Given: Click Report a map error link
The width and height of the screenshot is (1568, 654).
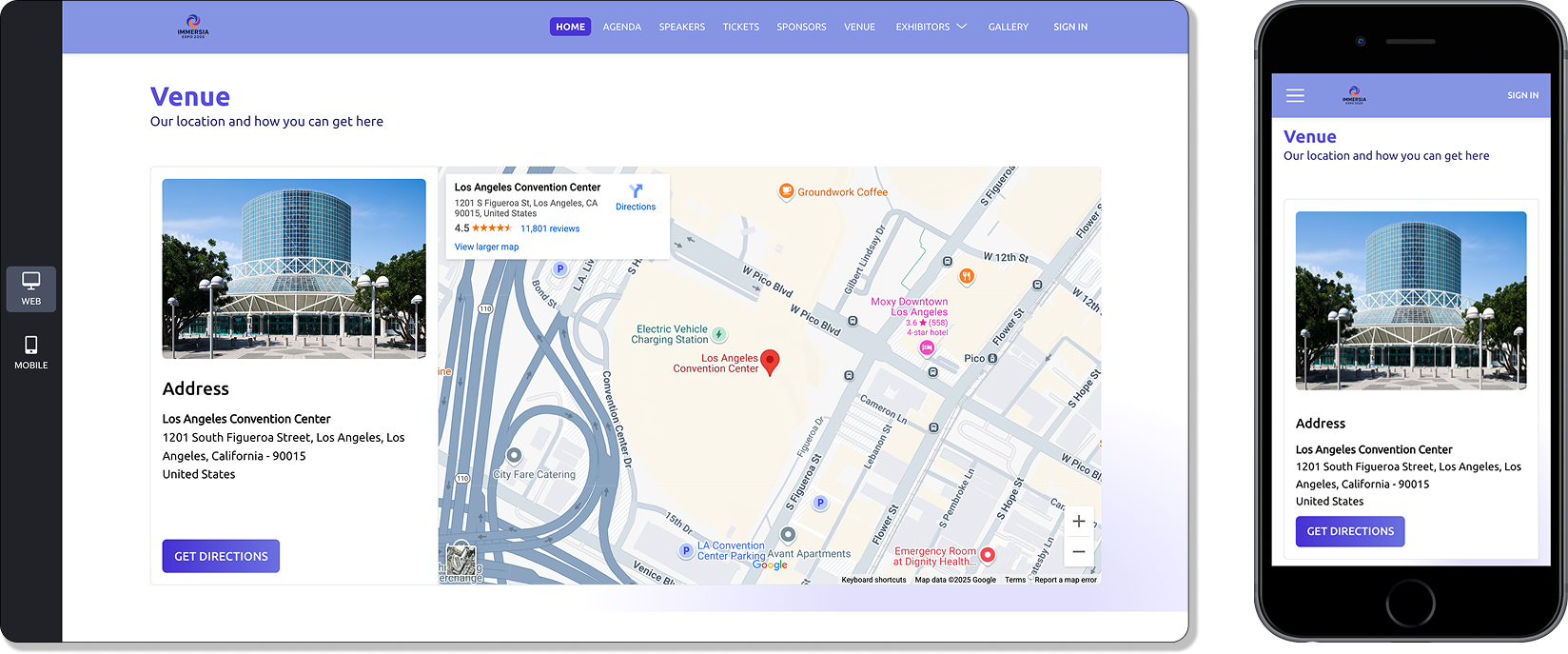Looking at the screenshot, I should point(1066,580).
